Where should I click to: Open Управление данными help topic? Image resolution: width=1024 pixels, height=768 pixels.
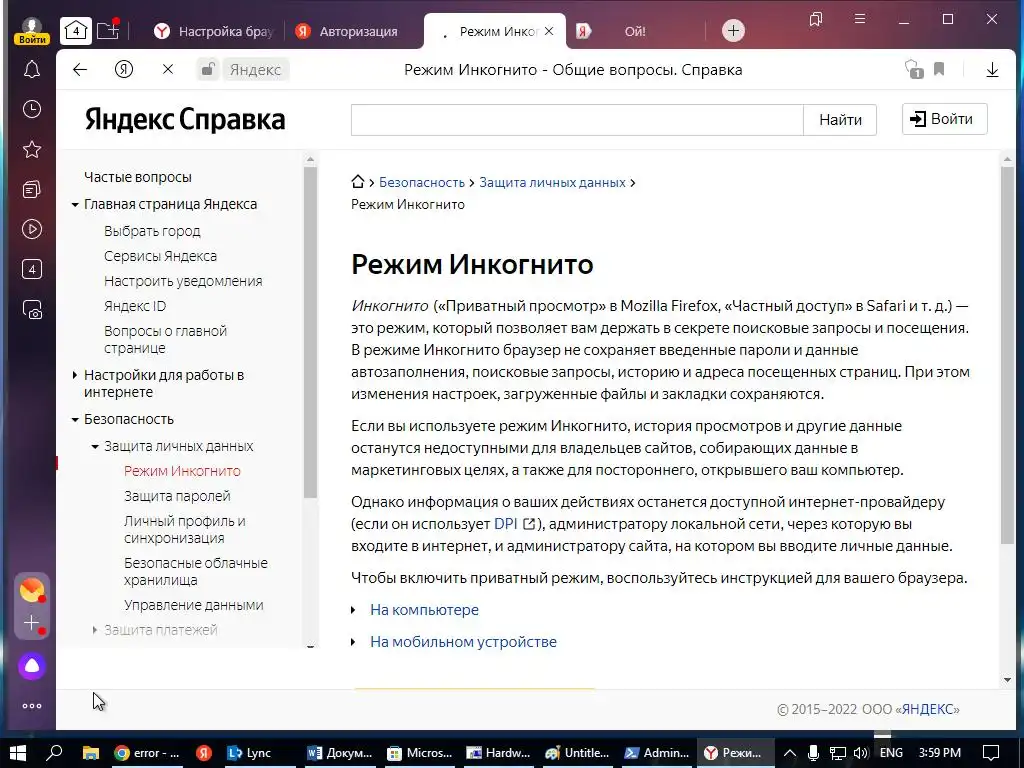[193, 605]
